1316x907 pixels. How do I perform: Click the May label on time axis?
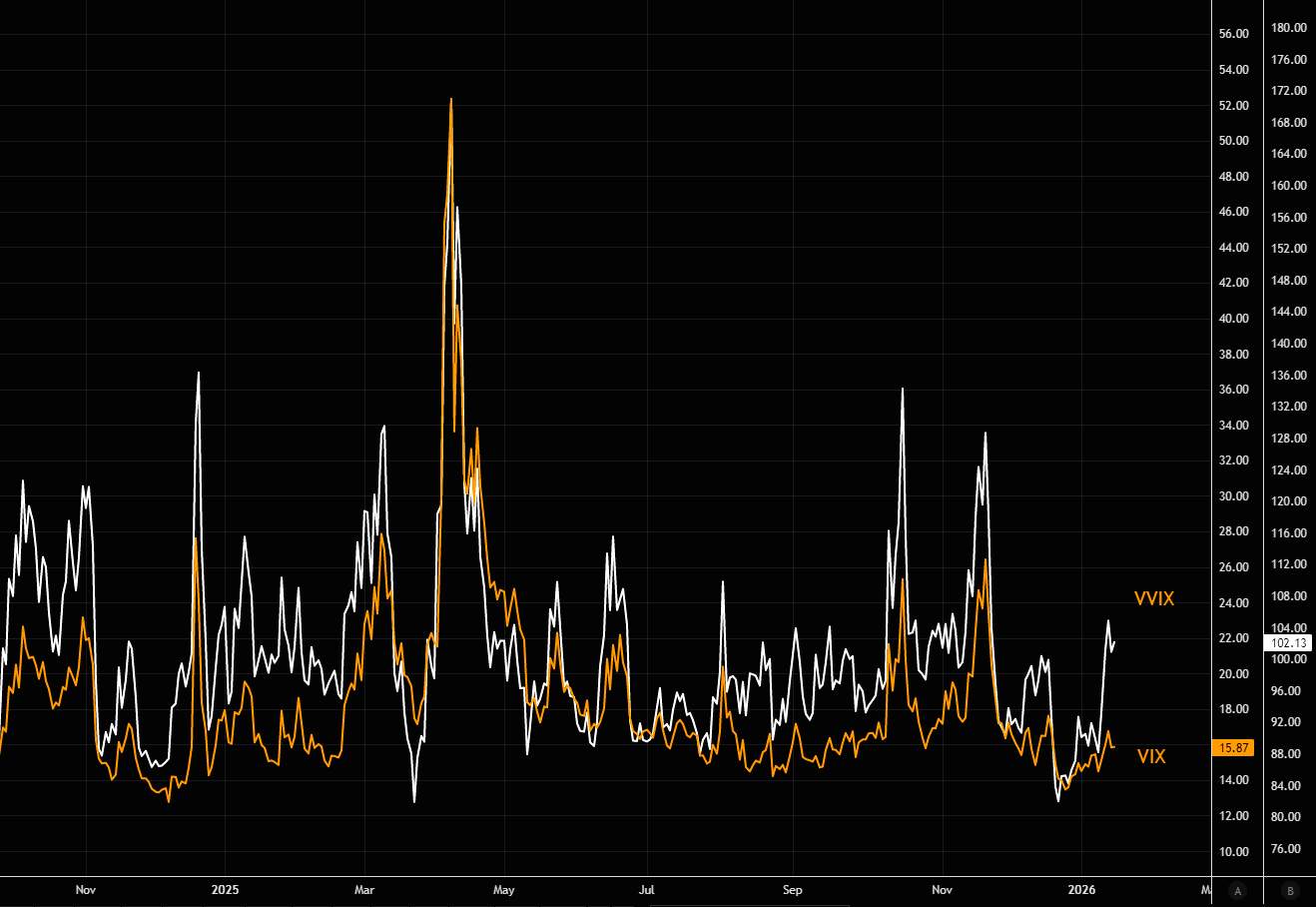point(504,890)
